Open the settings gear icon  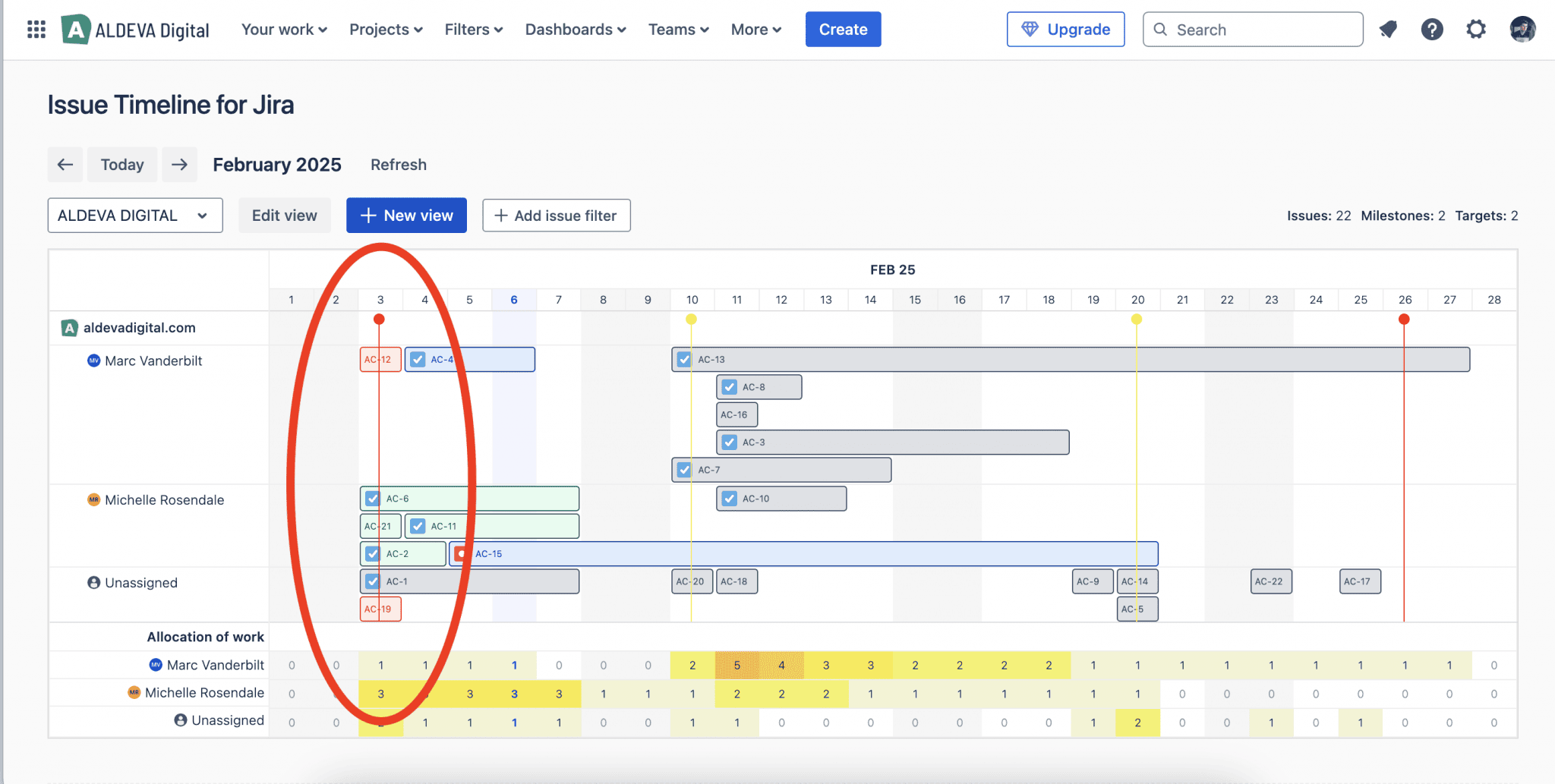[1476, 30]
